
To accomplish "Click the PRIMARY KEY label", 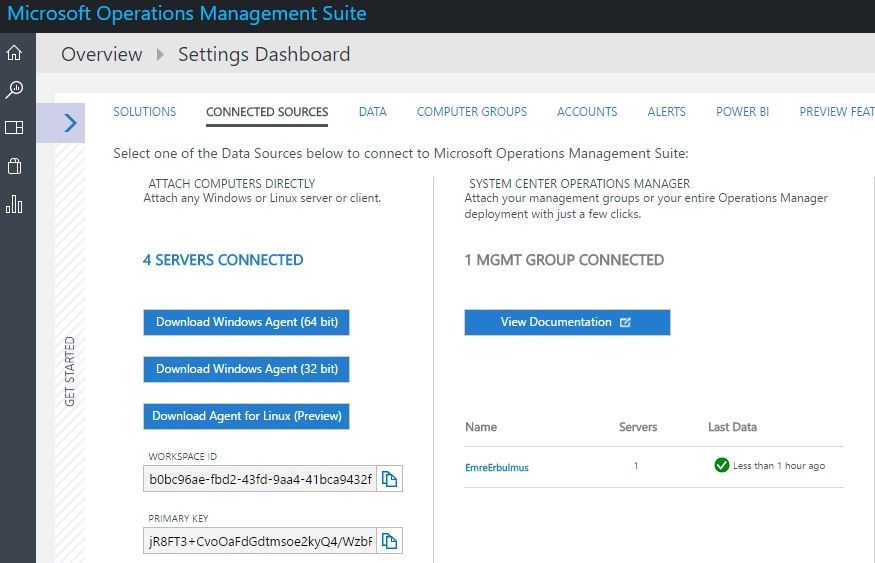I will click(178, 518).
